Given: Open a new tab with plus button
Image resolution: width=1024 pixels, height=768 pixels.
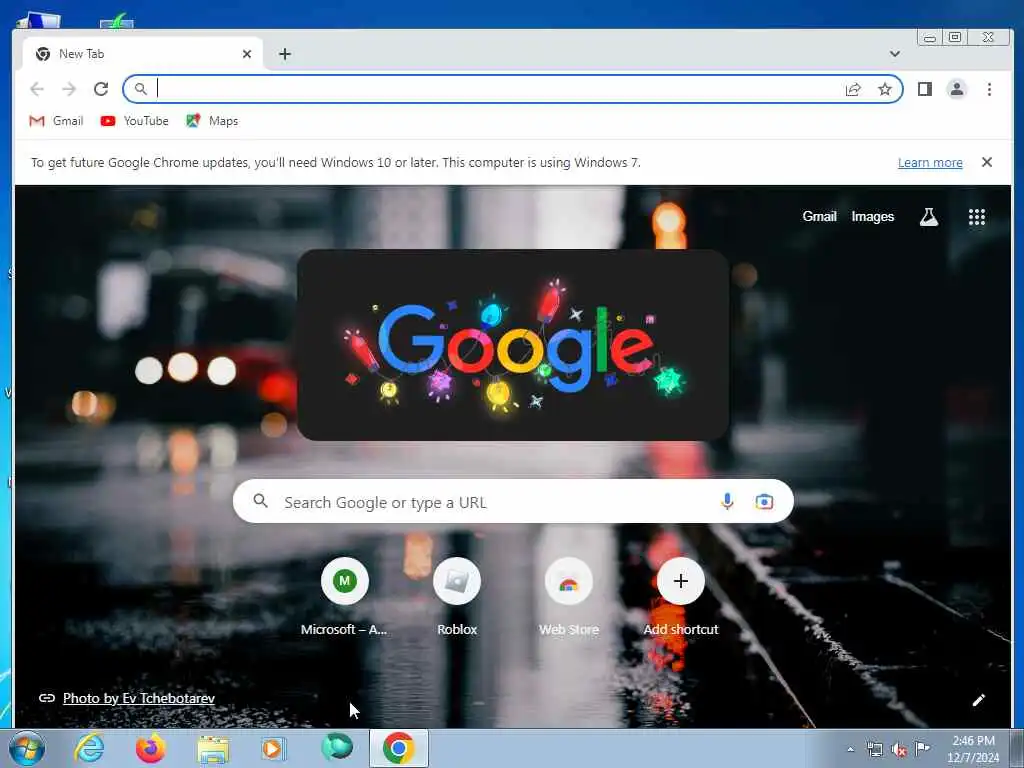Looking at the screenshot, I should [285, 54].
